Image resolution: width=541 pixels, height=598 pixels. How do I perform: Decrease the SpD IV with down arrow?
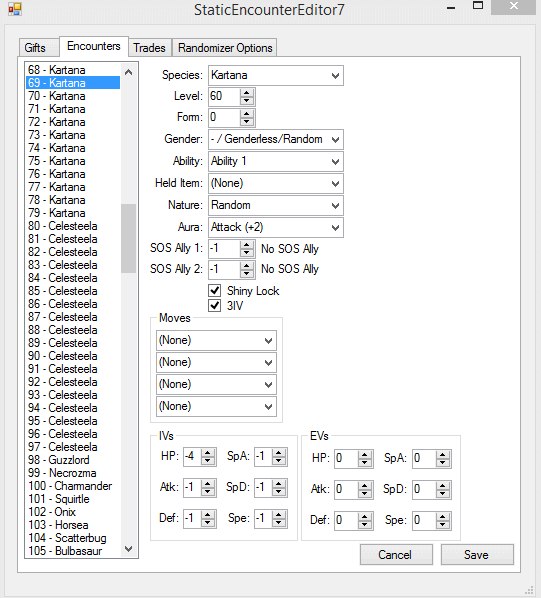[x=279, y=492]
